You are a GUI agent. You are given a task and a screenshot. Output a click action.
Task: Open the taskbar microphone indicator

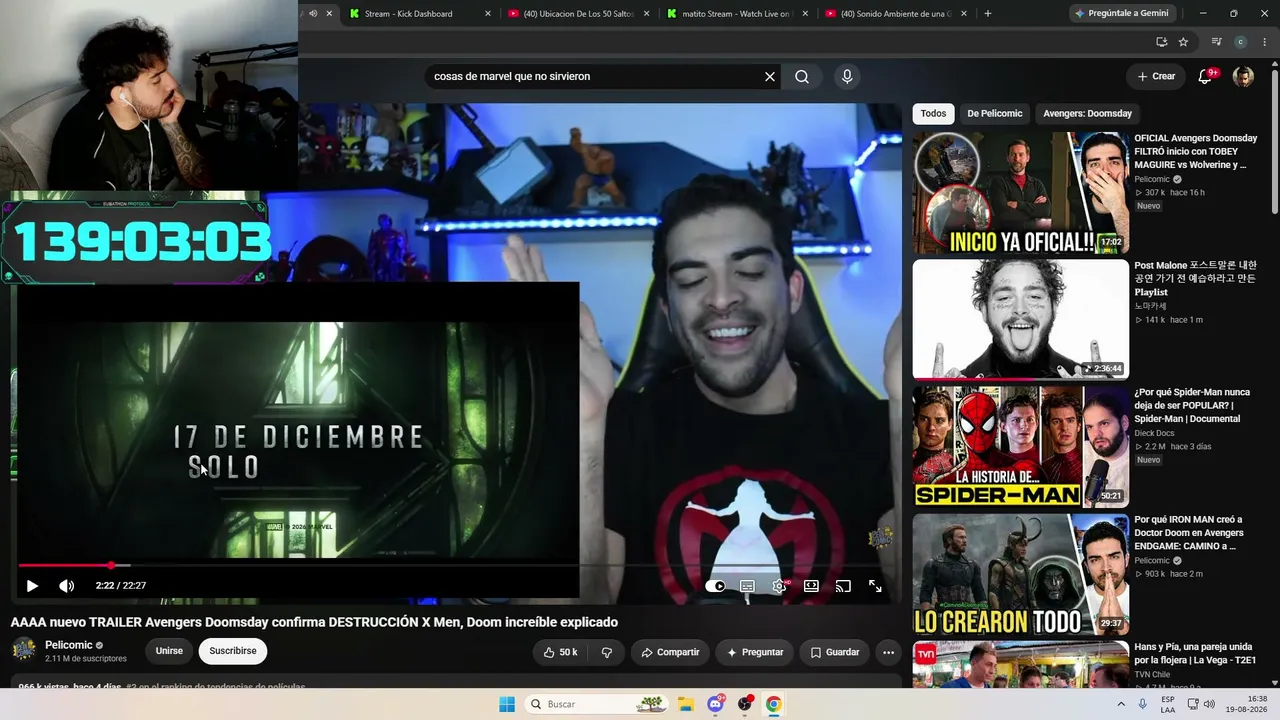1142,704
